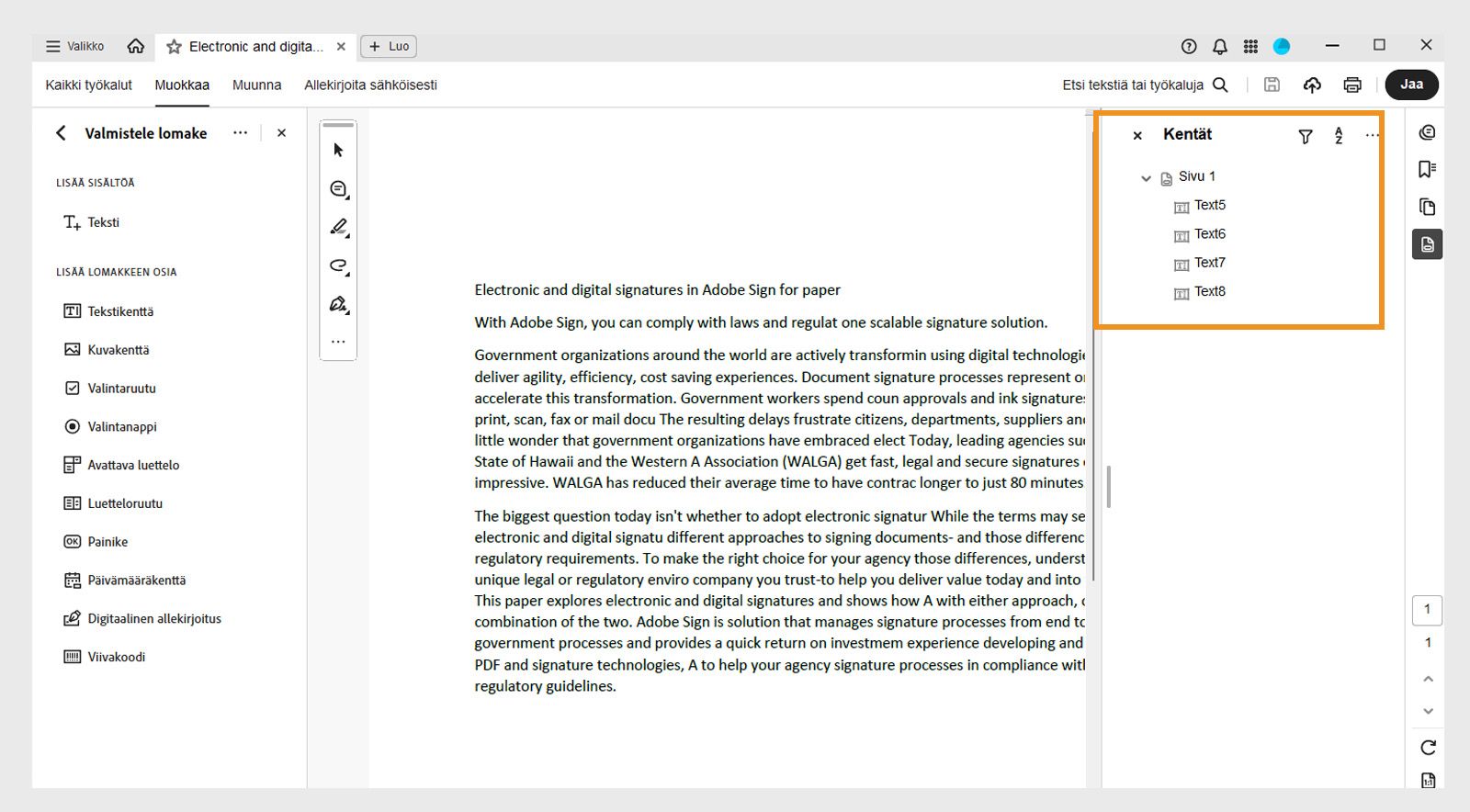Open the bookmarks sidebar panel

[1427, 169]
